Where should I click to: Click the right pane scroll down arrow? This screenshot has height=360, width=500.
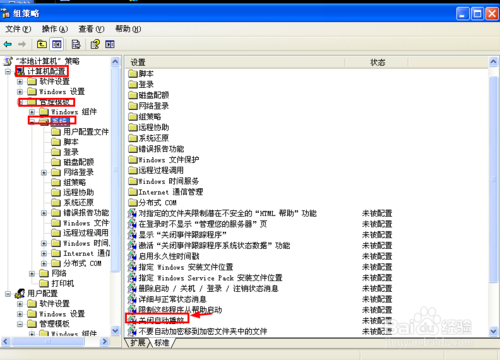493,331
